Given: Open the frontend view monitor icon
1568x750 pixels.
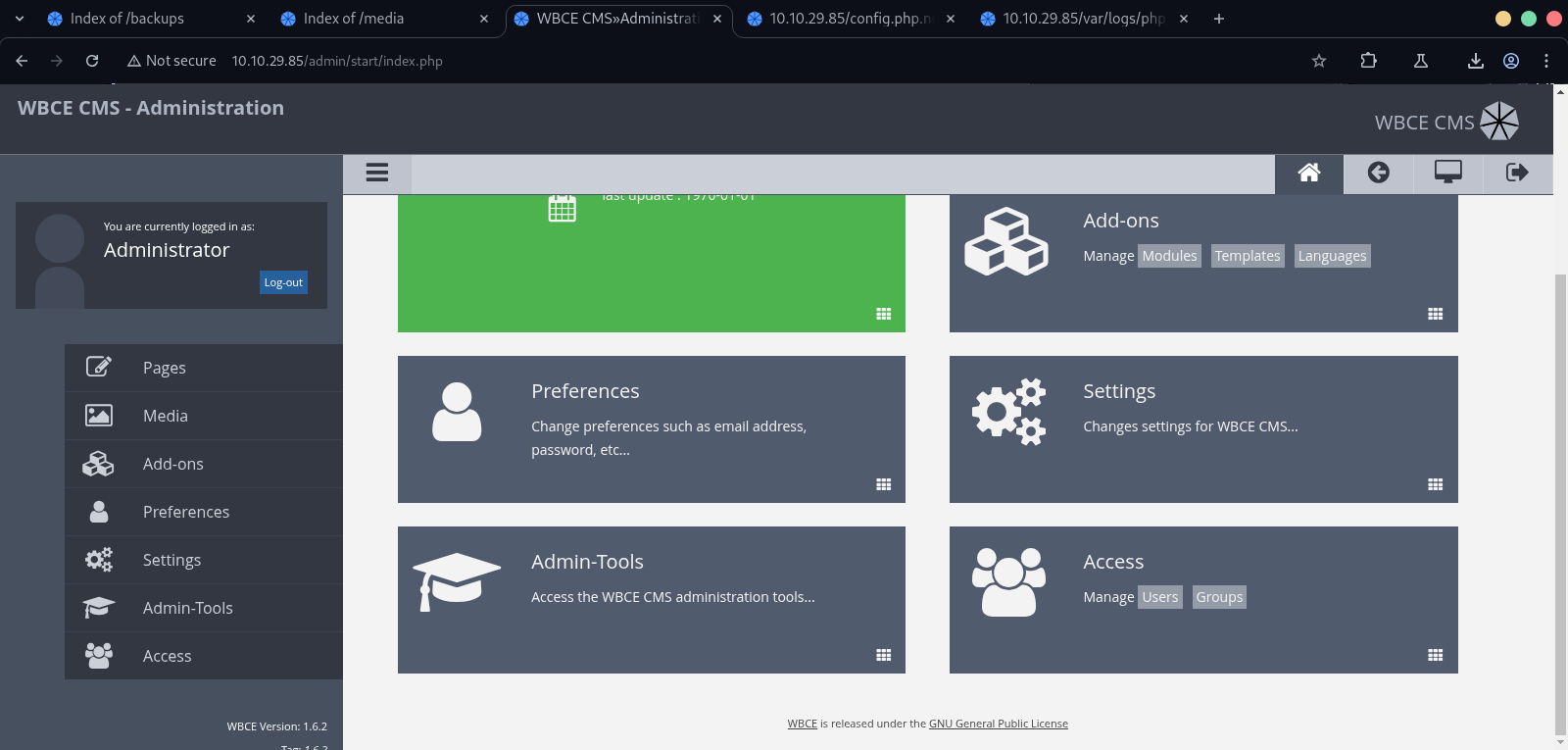Looking at the screenshot, I should pyautogui.click(x=1447, y=174).
